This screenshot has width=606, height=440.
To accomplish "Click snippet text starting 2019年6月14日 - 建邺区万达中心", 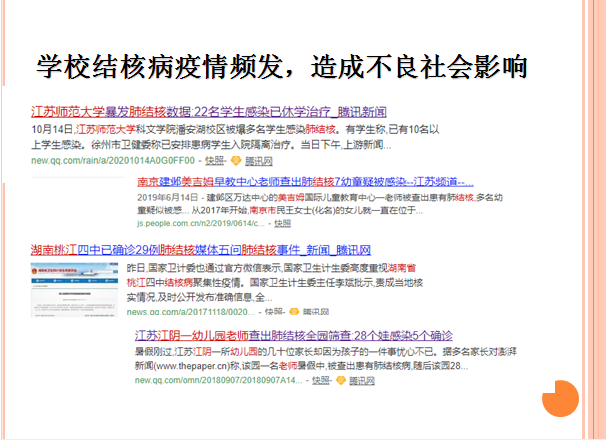I will [320, 198].
